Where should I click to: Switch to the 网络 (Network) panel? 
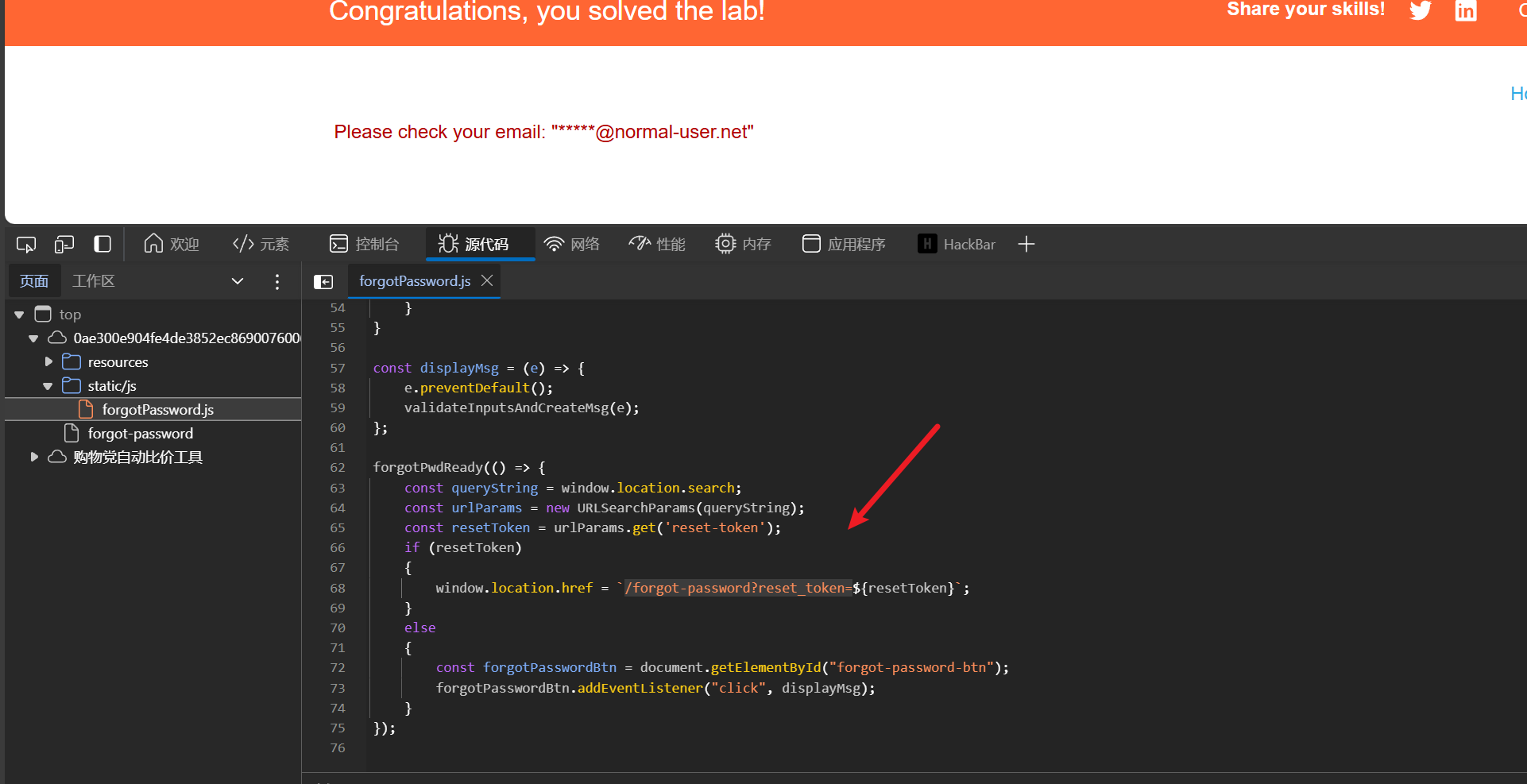(x=572, y=244)
